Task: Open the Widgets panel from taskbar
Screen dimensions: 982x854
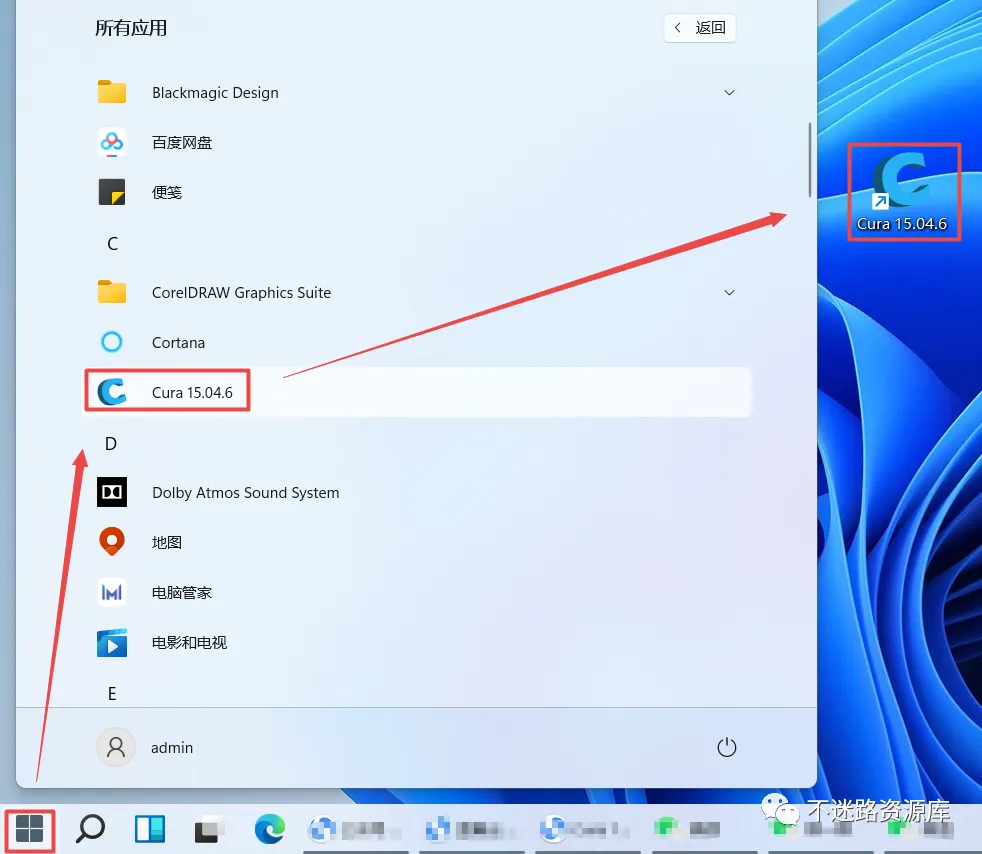Action: (150, 830)
